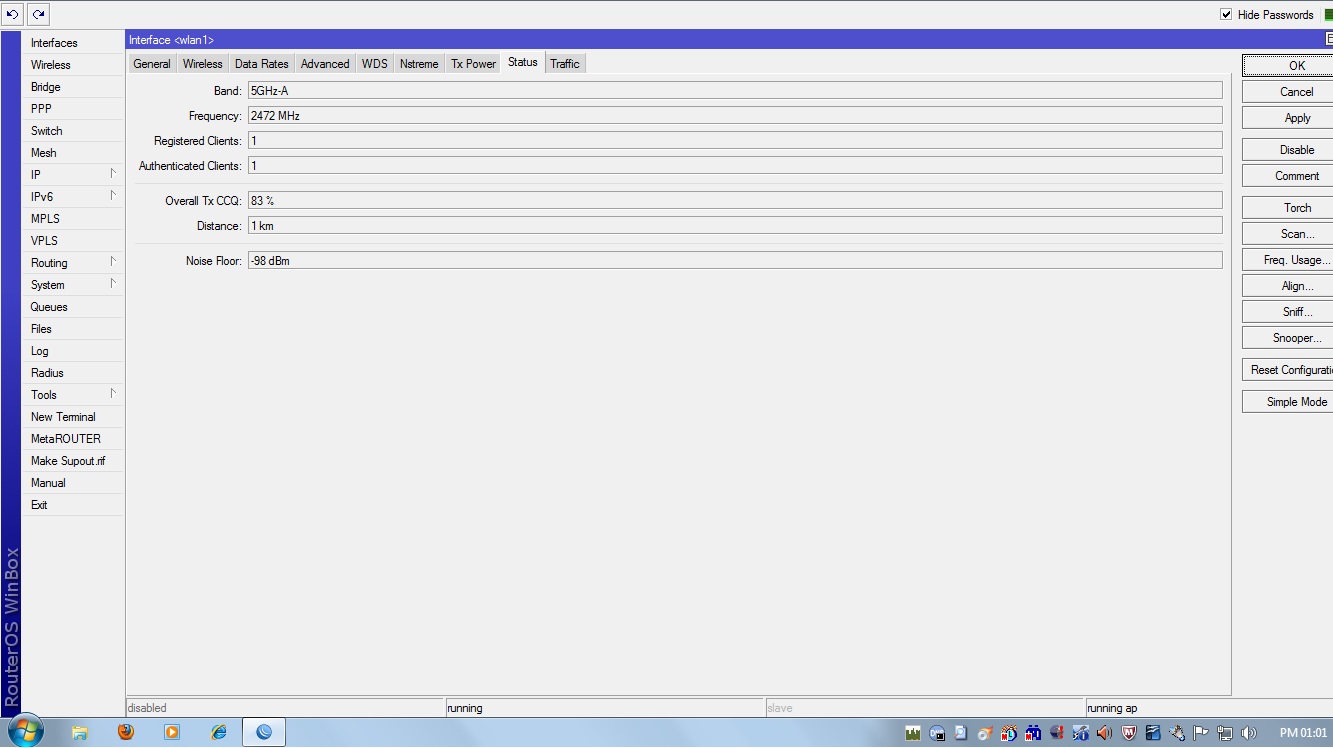The height and width of the screenshot is (748, 1333).
Task: Open the Files sidebar entry
Action: pyautogui.click(x=72, y=329)
